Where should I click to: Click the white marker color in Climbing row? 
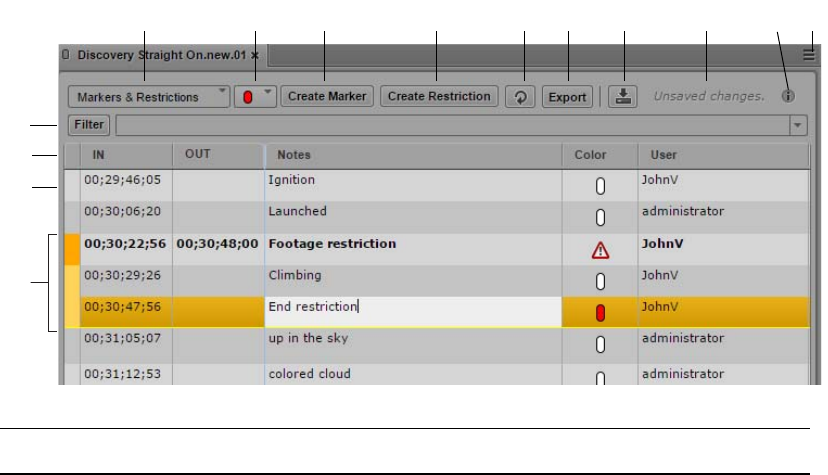[600, 281]
